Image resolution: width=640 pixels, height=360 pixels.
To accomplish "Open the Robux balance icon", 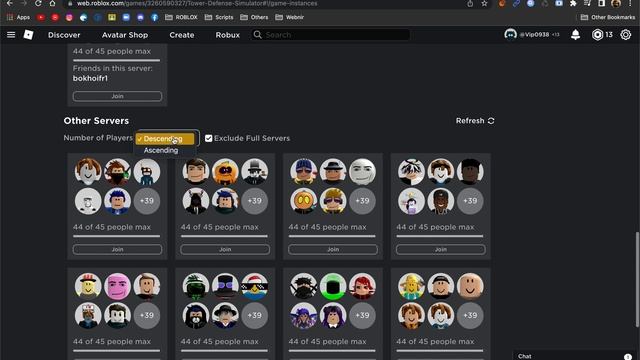I will [597, 35].
